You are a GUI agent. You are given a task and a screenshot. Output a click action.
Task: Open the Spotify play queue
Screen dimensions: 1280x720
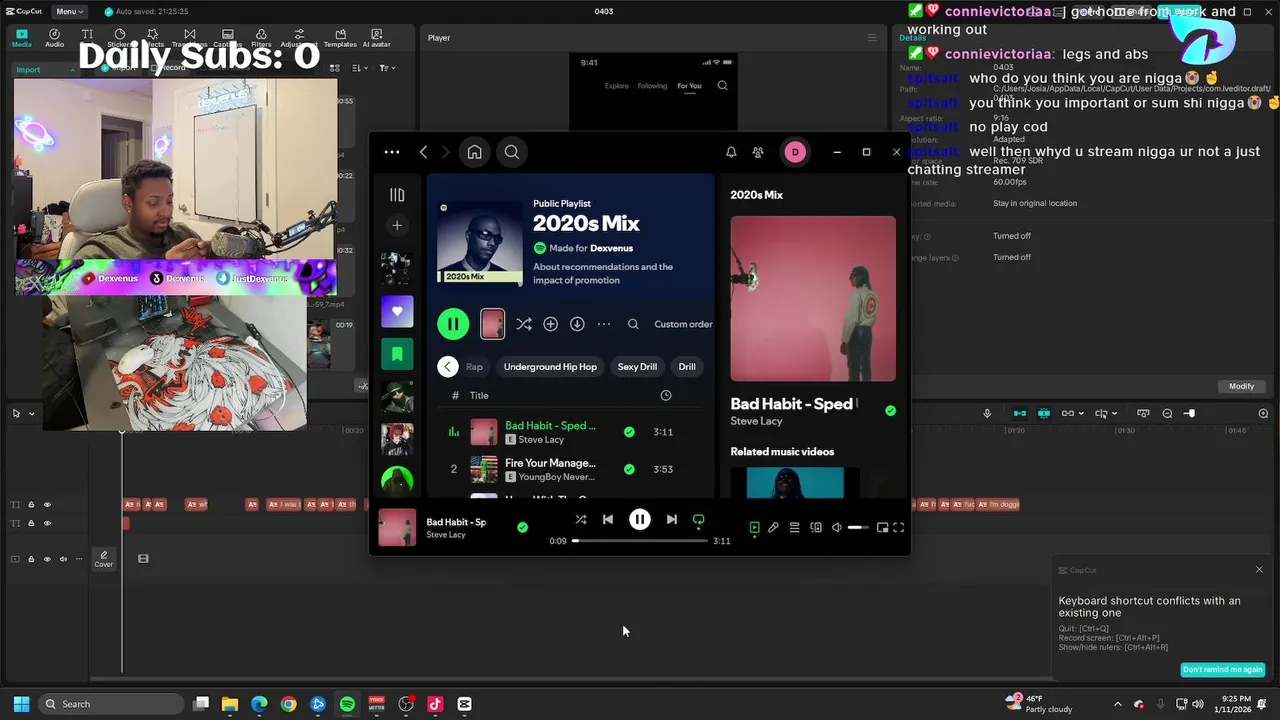[794, 528]
